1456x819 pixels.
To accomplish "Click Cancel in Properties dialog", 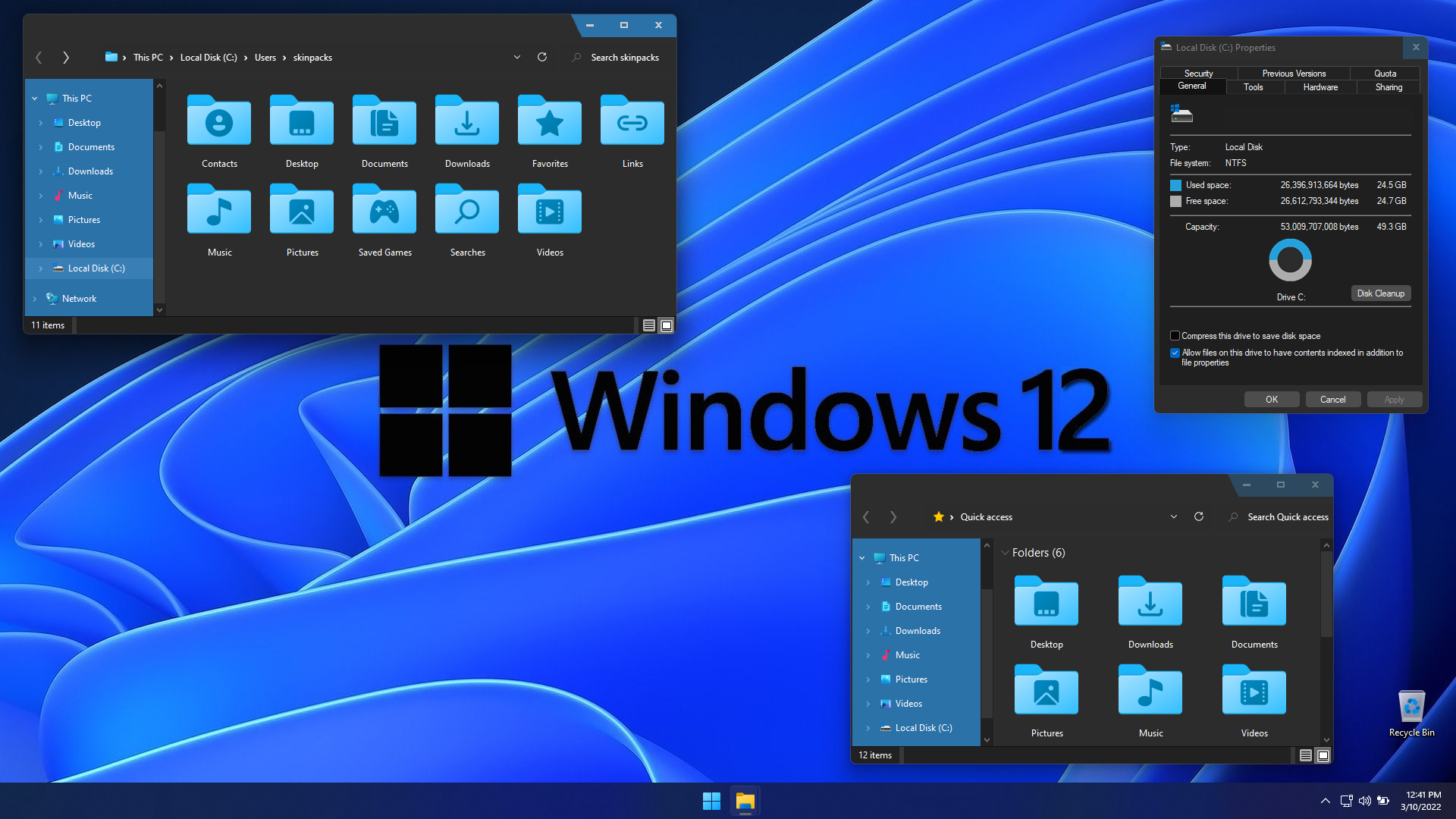I will click(x=1333, y=400).
